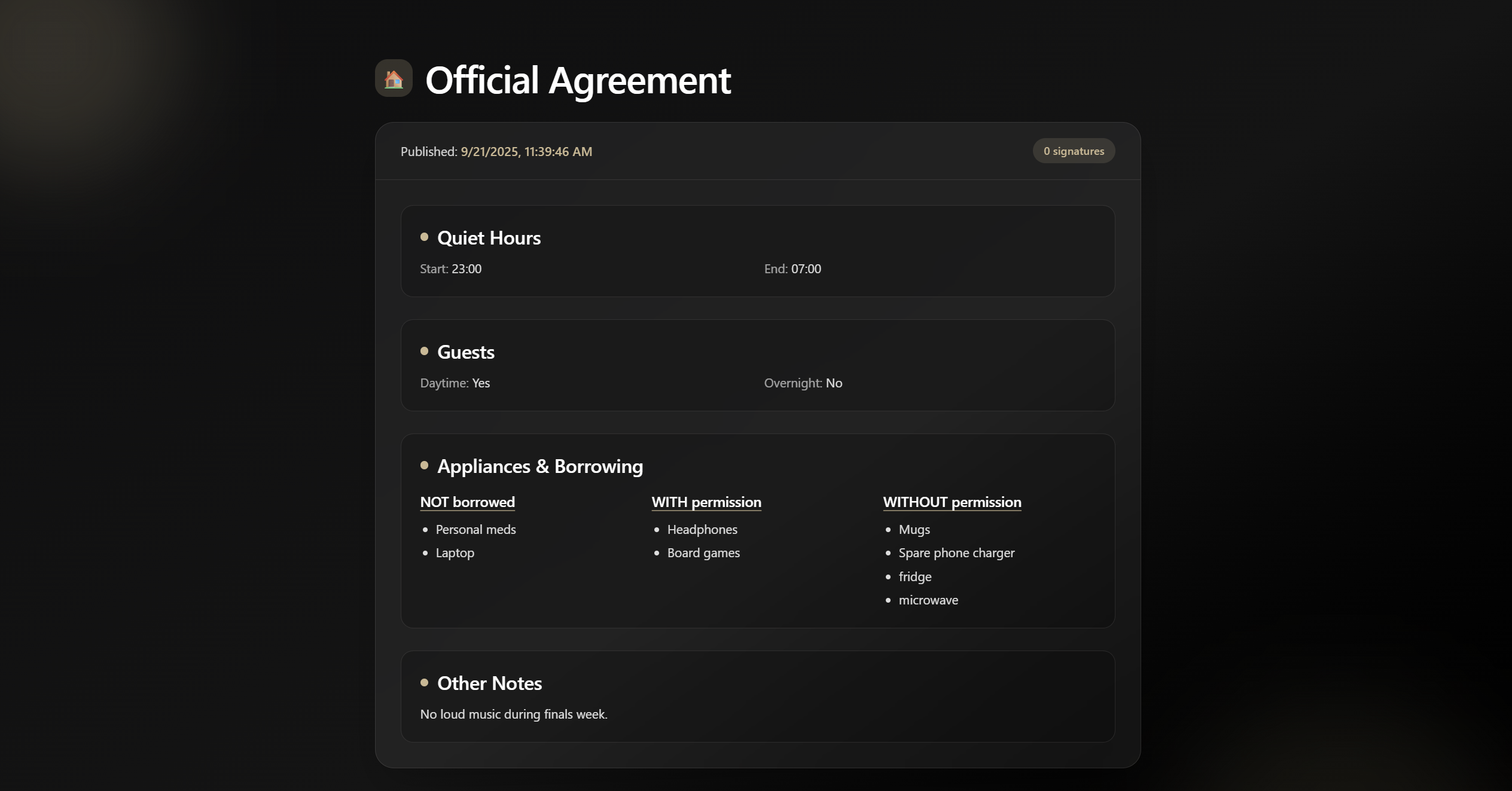The height and width of the screenshot is (791, 1512).
Task: Click the Daytime Yes value
Action: point(480,383)
